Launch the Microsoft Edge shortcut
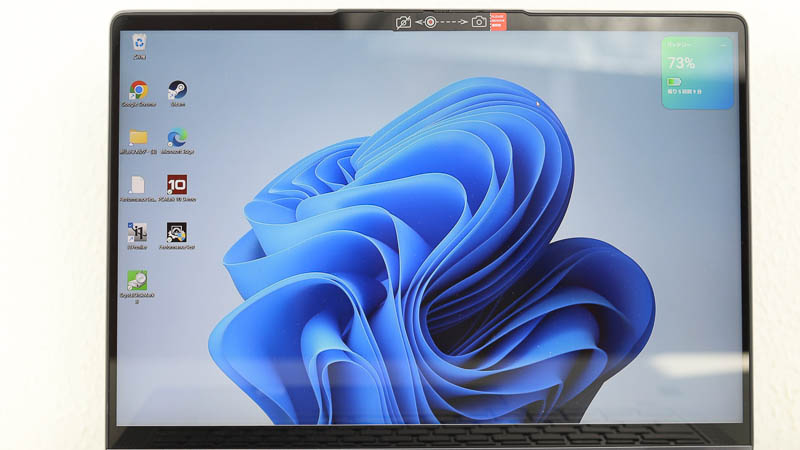800x450 pixels. 178,138
